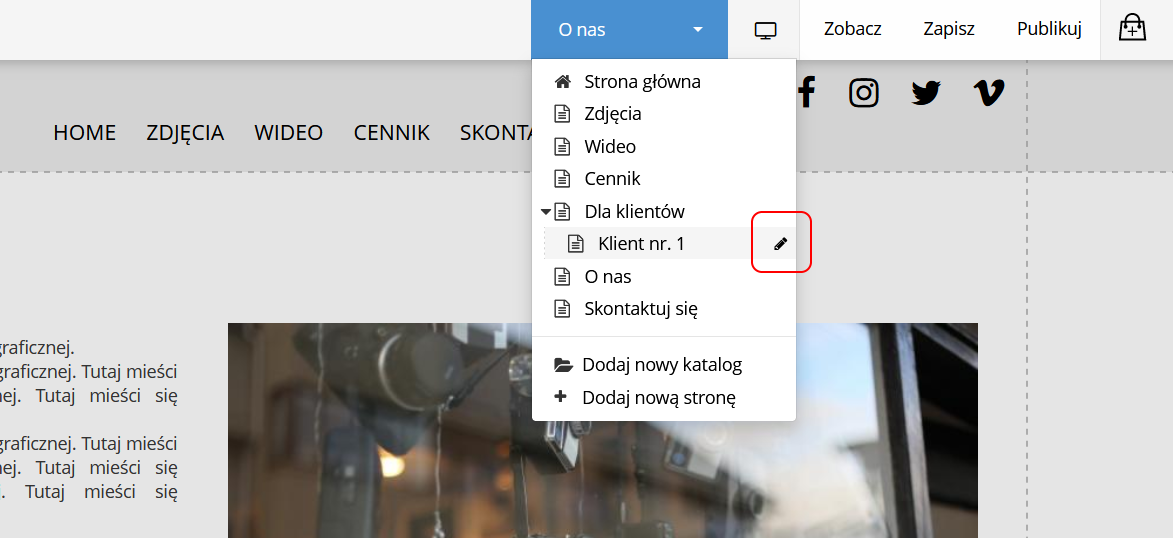Select the Cennik page entry
Viewport: 1173px width, 538px height.
click(612, 179)
